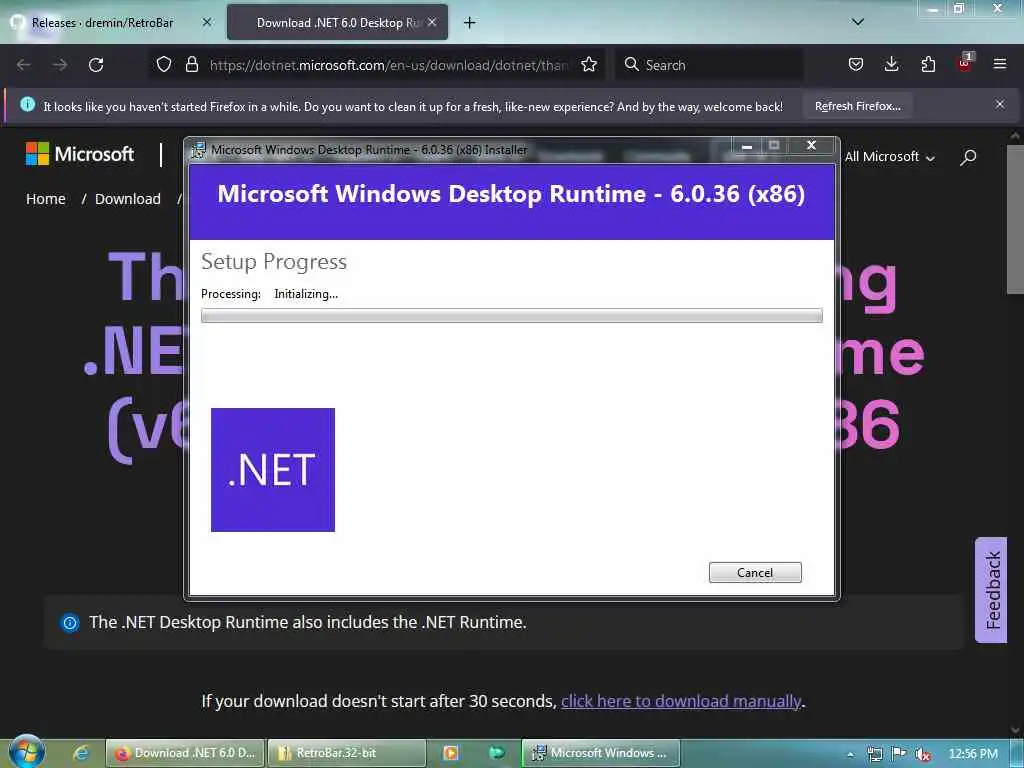Click the Refresh Firefox button
1024x768 pixels.
click(x=857, y=106)
